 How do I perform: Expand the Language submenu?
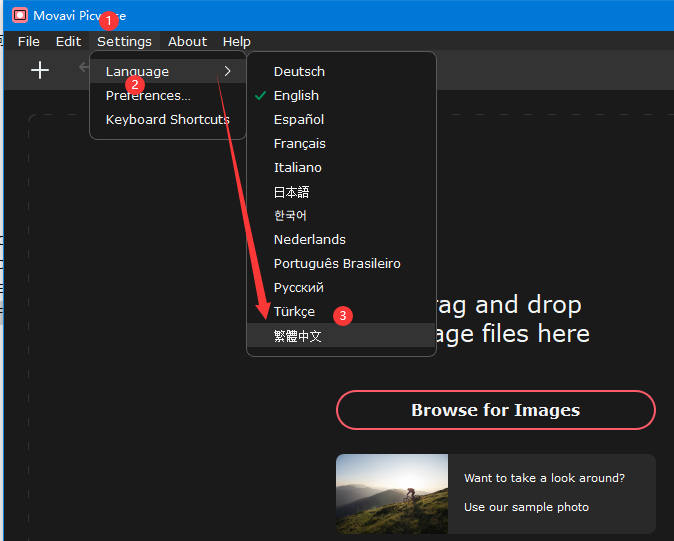click(x=168, y=71)
